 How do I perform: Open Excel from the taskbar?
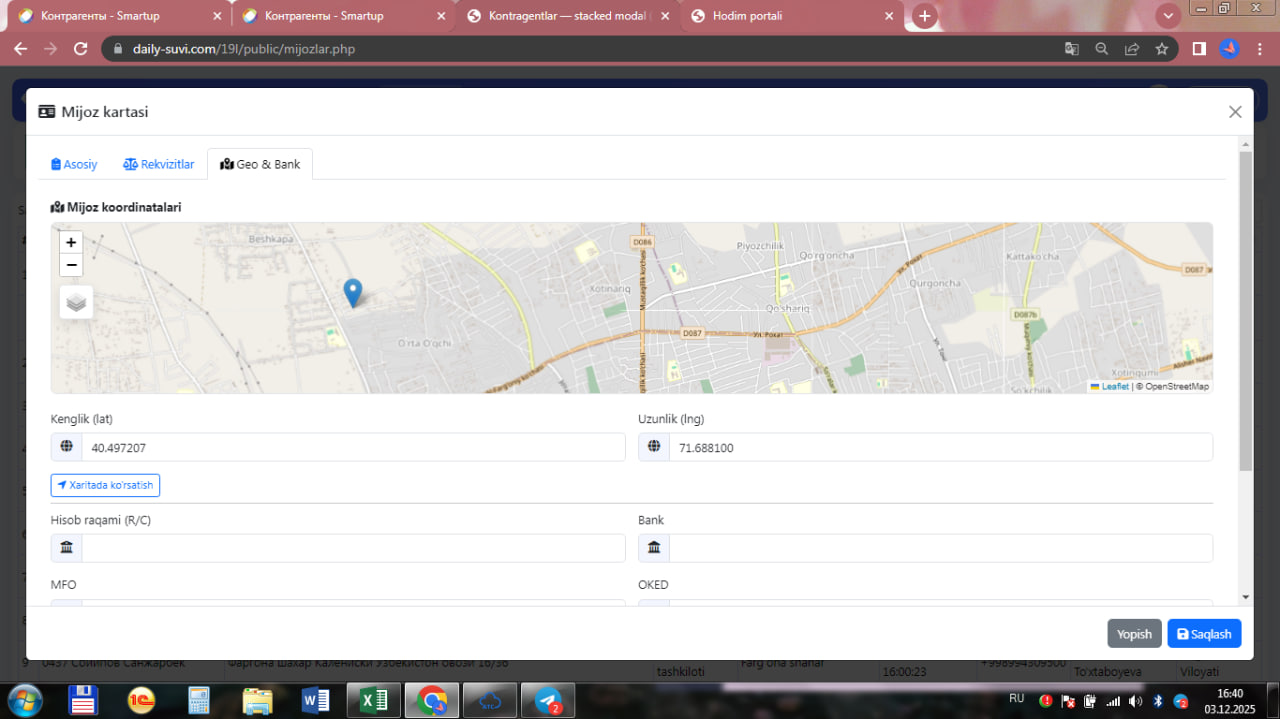[375, 701]
